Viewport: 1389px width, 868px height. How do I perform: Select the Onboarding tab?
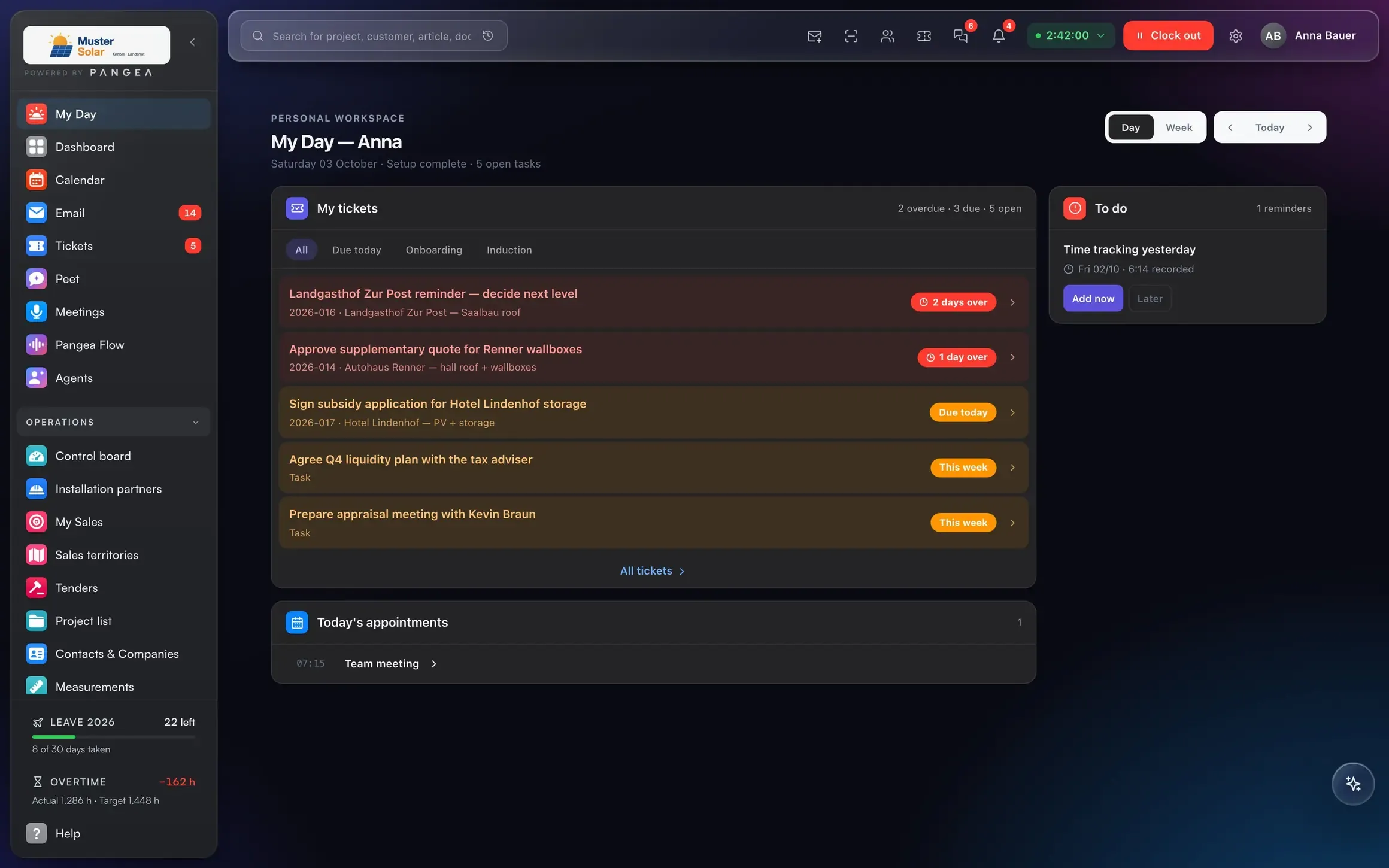point(433,250)
